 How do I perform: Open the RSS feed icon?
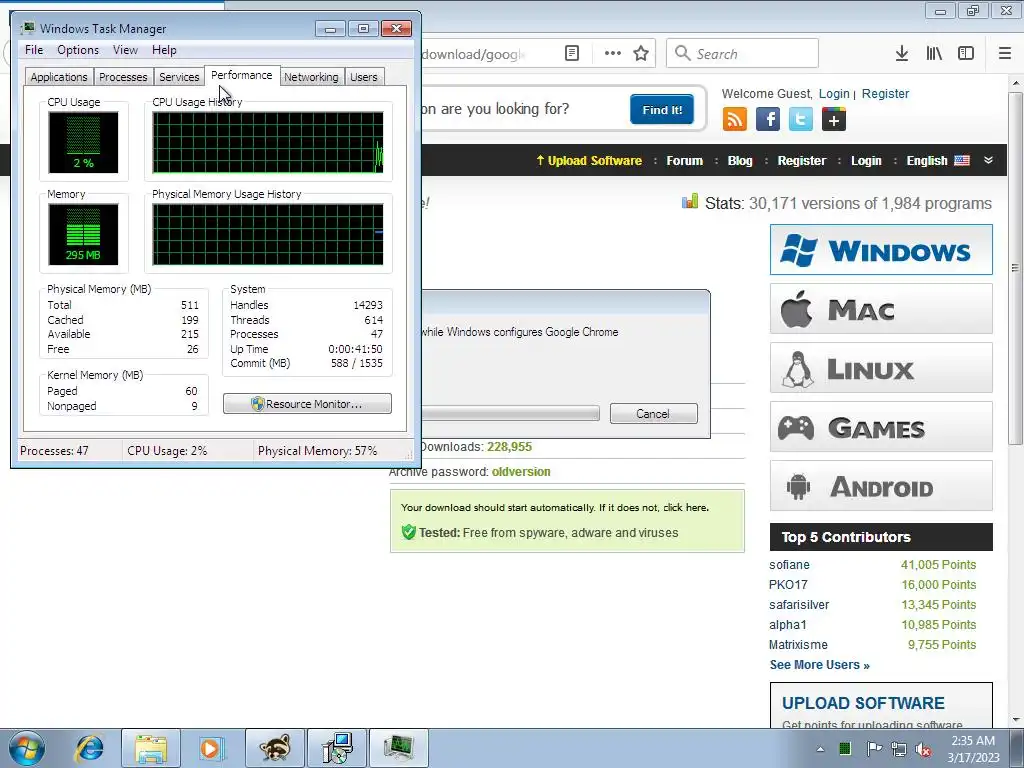click(x=735, y=120)
